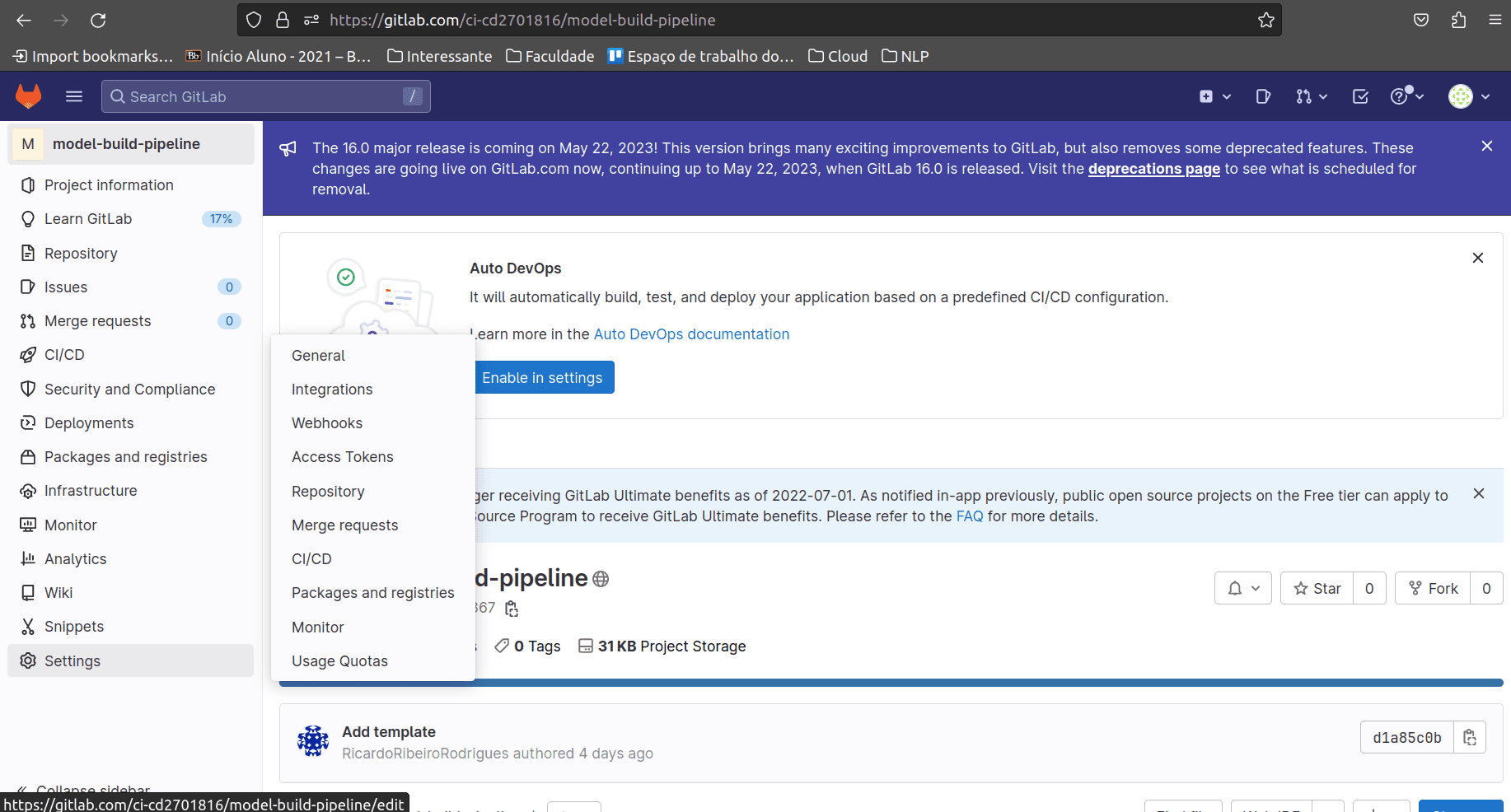This screenshot has width=1511, height=812.
Task: Open Learn GitLab sidebar item
Action: [x=131, y=219]
